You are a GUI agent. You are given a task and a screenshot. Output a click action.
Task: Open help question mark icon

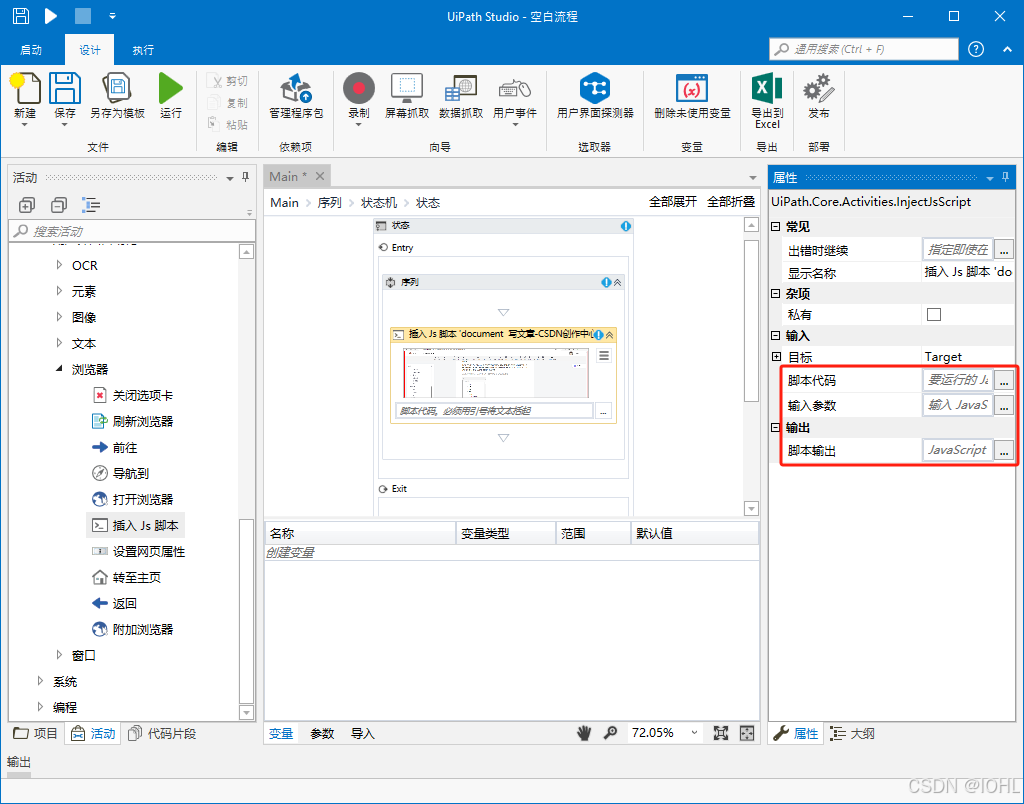tap(976, 49)
